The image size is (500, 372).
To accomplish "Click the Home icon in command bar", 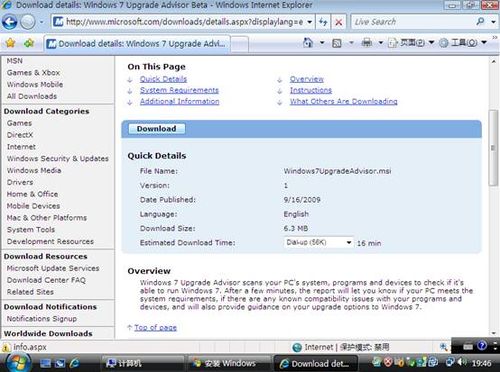I will (308, 43).
